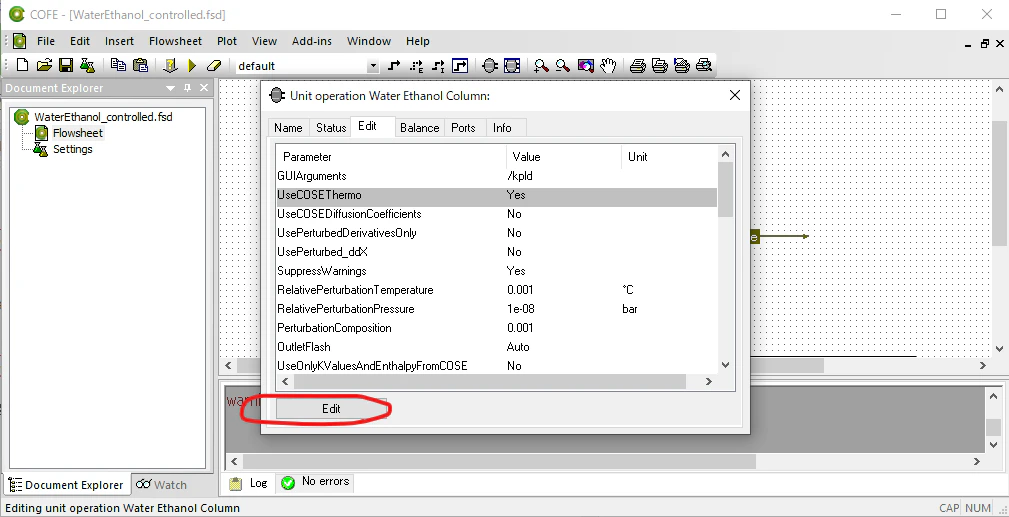Viewport: 1009px width, 517px height.
Task: Click COFE document icon beside File menu
Action: [x=19, y=41]
